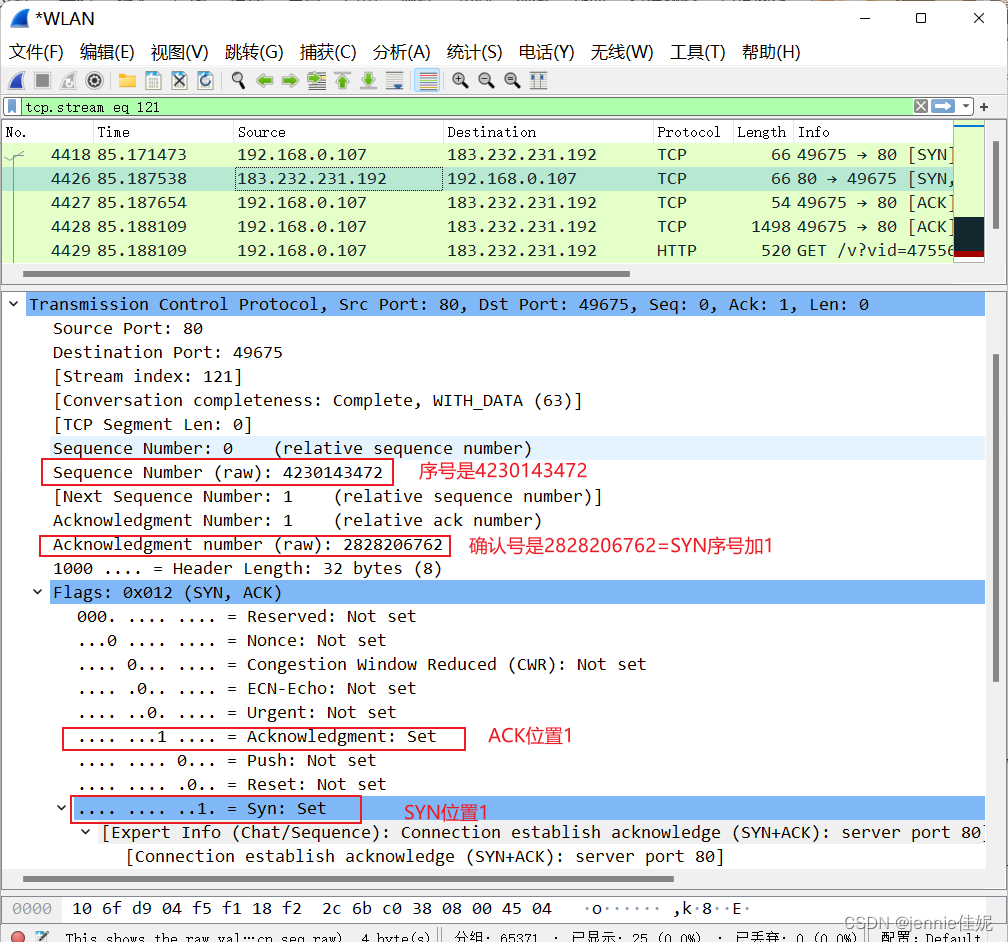The image size is (1008, 942).
Task: Open the 文件(F) menu
Action: point(36,52)
